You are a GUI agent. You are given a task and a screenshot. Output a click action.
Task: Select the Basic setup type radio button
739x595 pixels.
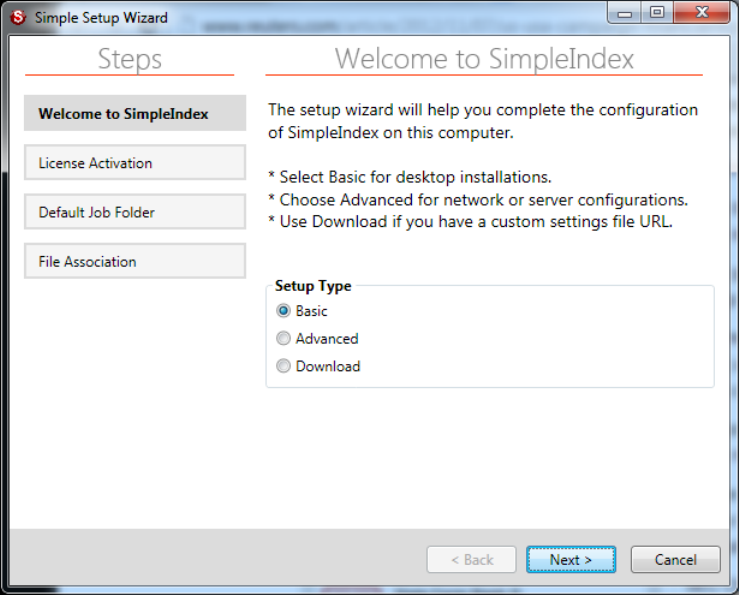284,311
